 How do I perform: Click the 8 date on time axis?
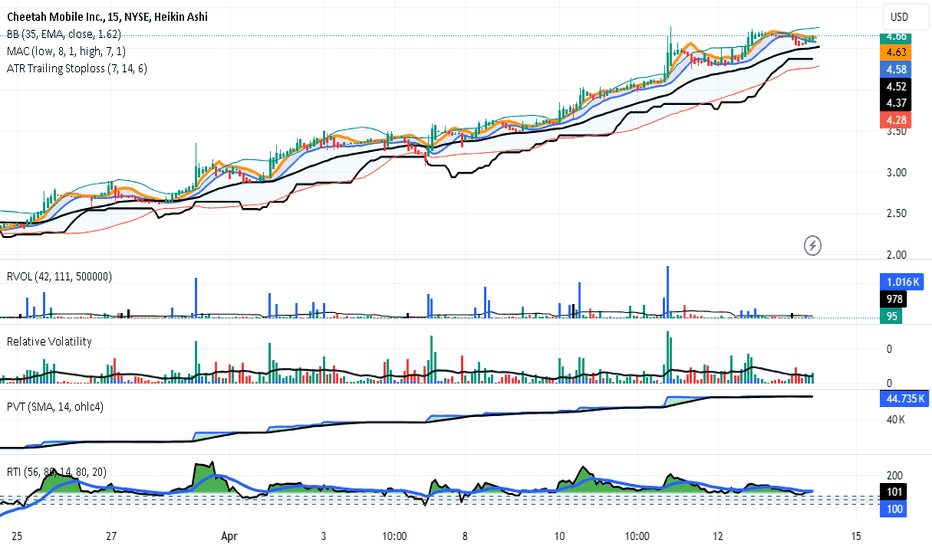tap(465, 536)
